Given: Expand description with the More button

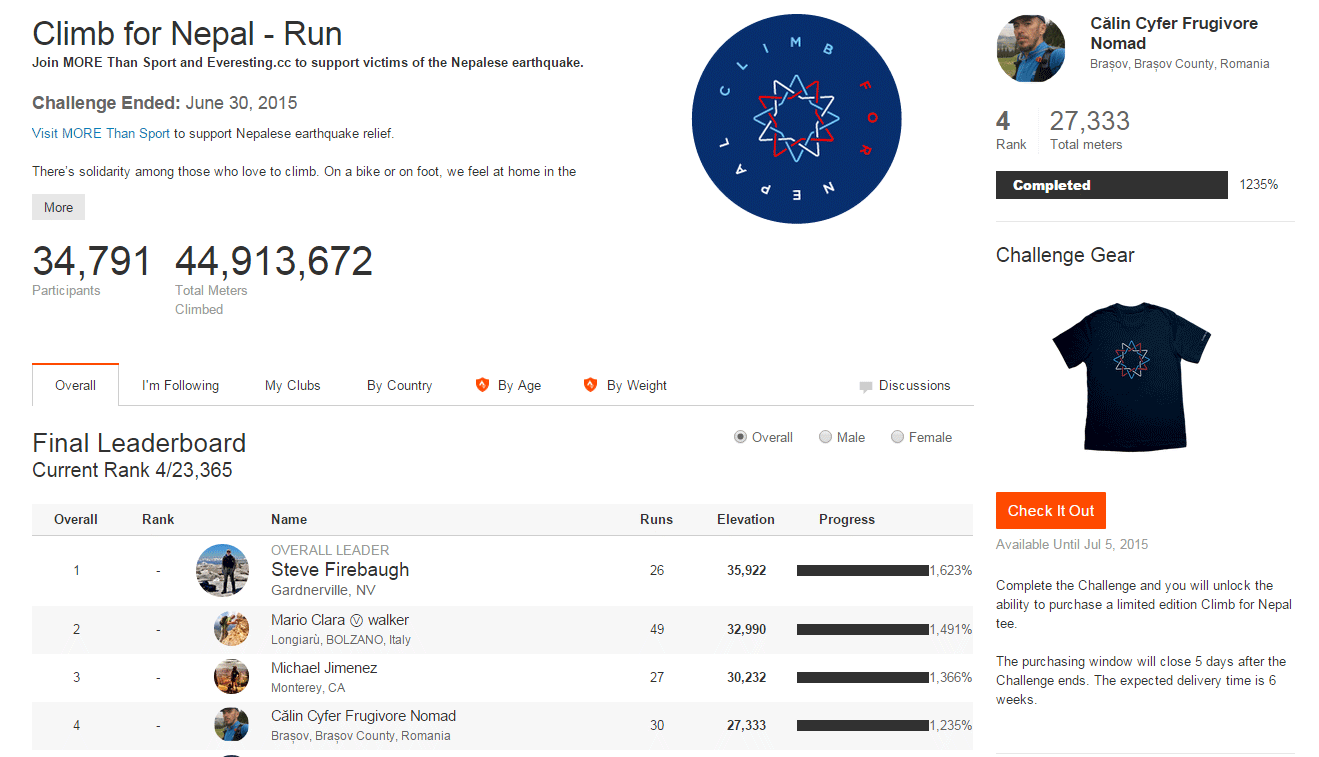Looking at the screenshot, I should tap(58, 207).
